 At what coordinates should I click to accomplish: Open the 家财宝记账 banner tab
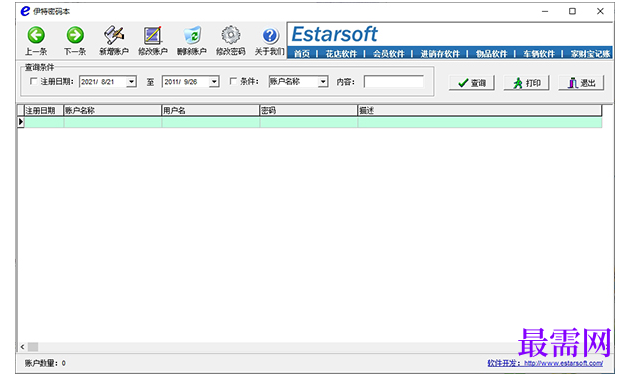[591, 53]
